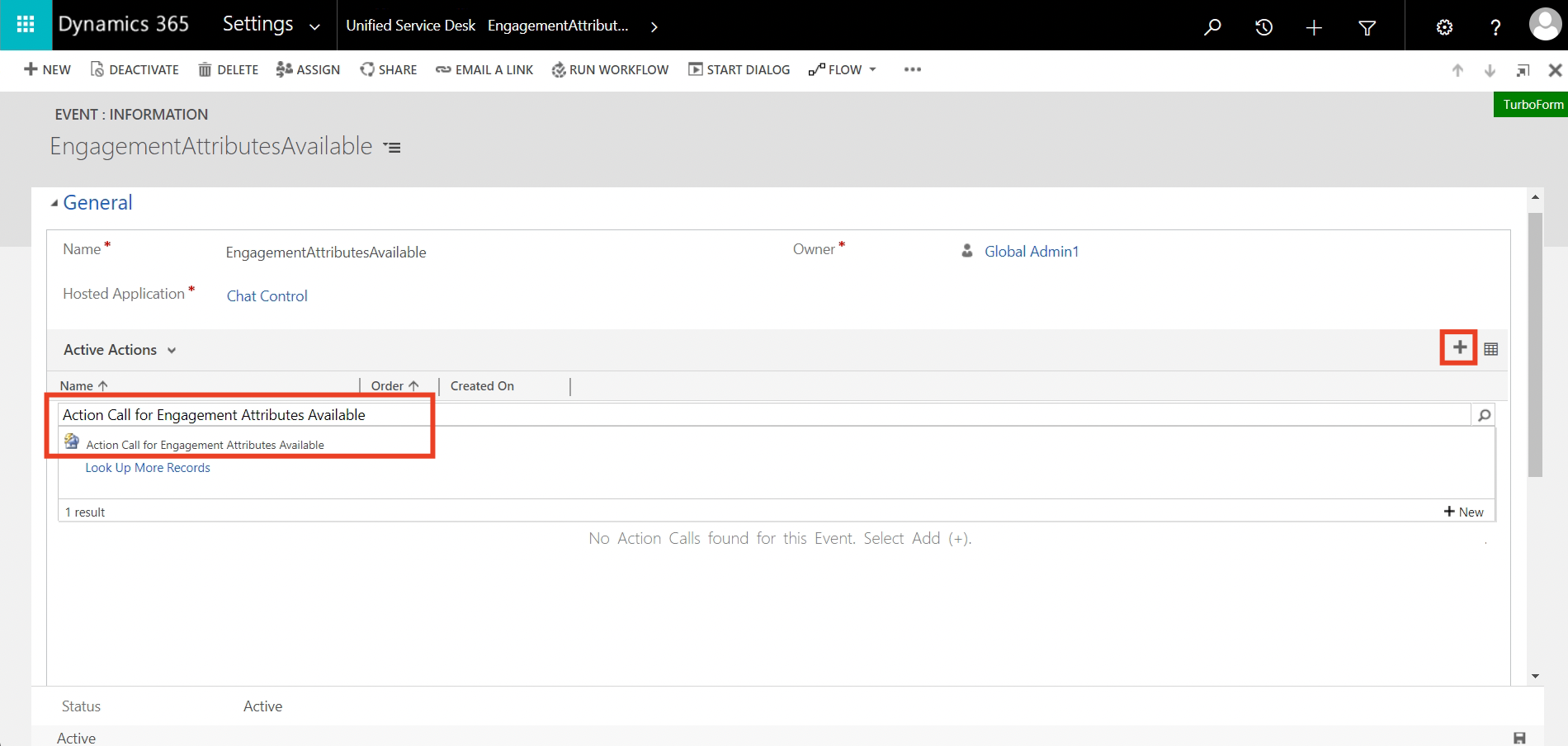Click the TurboForm button
1568x746 pixels.
click(x=1532, y=104)
